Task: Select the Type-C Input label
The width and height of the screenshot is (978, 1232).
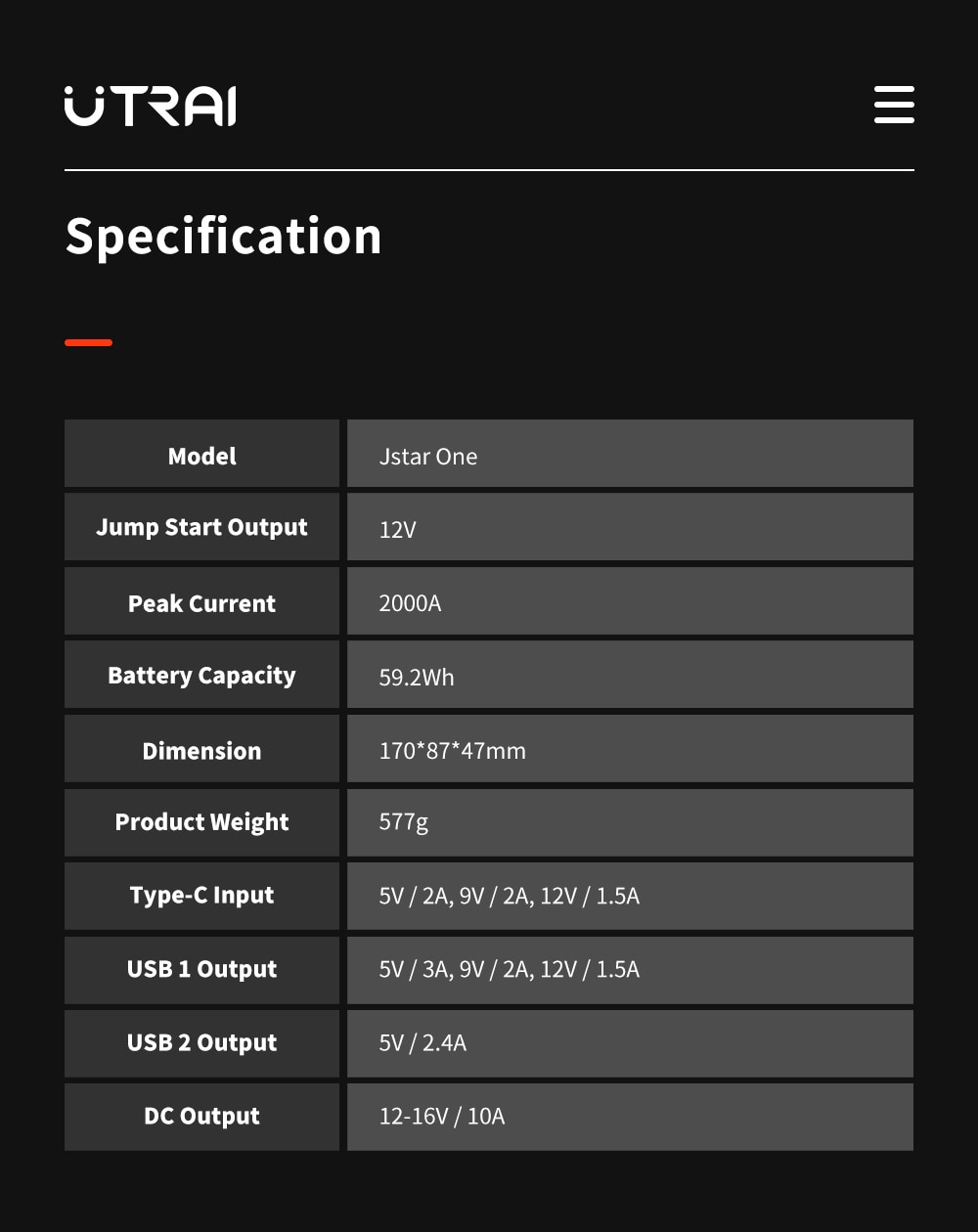Action: (201, 897)
